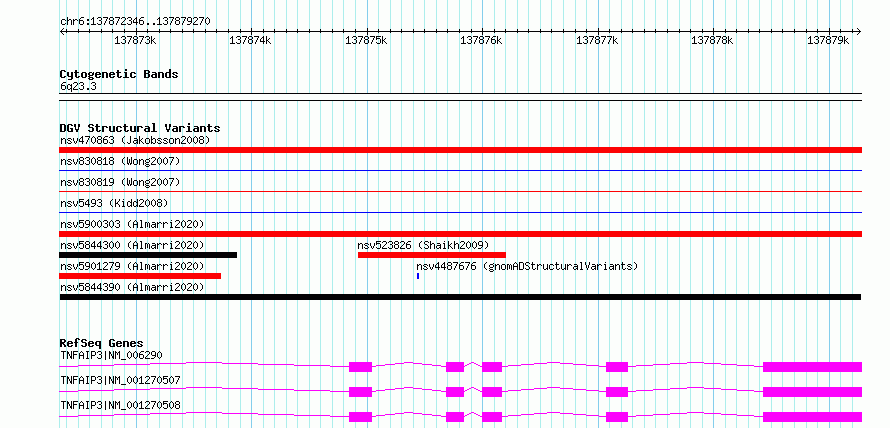Open variant nsv5844300 (Almarri2020) label
This screenshot has width=890, height=428.
pyautogui.click(x=132, y=245)
